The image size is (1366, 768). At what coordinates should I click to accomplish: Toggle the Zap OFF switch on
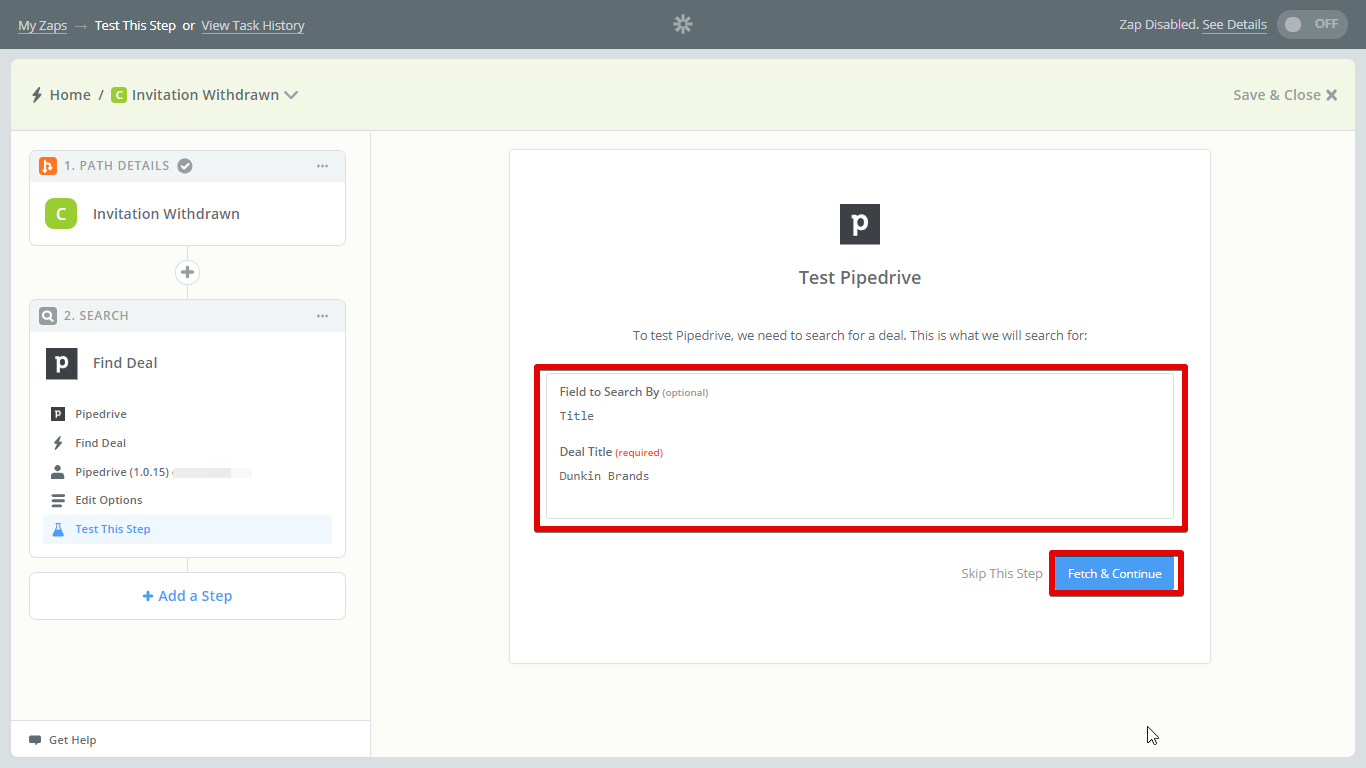(1312, 24)
